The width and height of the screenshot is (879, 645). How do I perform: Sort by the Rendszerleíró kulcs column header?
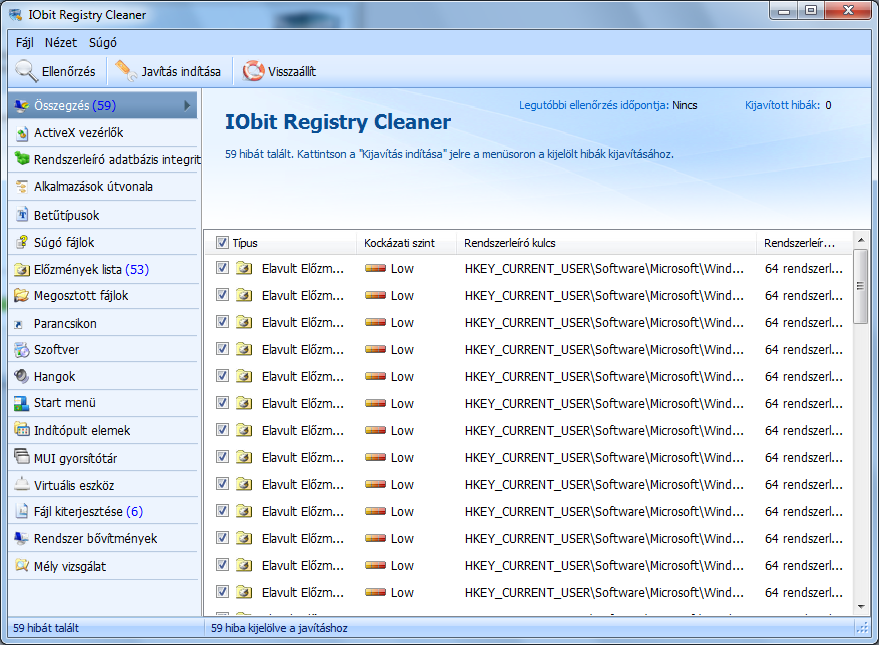click(x=606, y=243)
